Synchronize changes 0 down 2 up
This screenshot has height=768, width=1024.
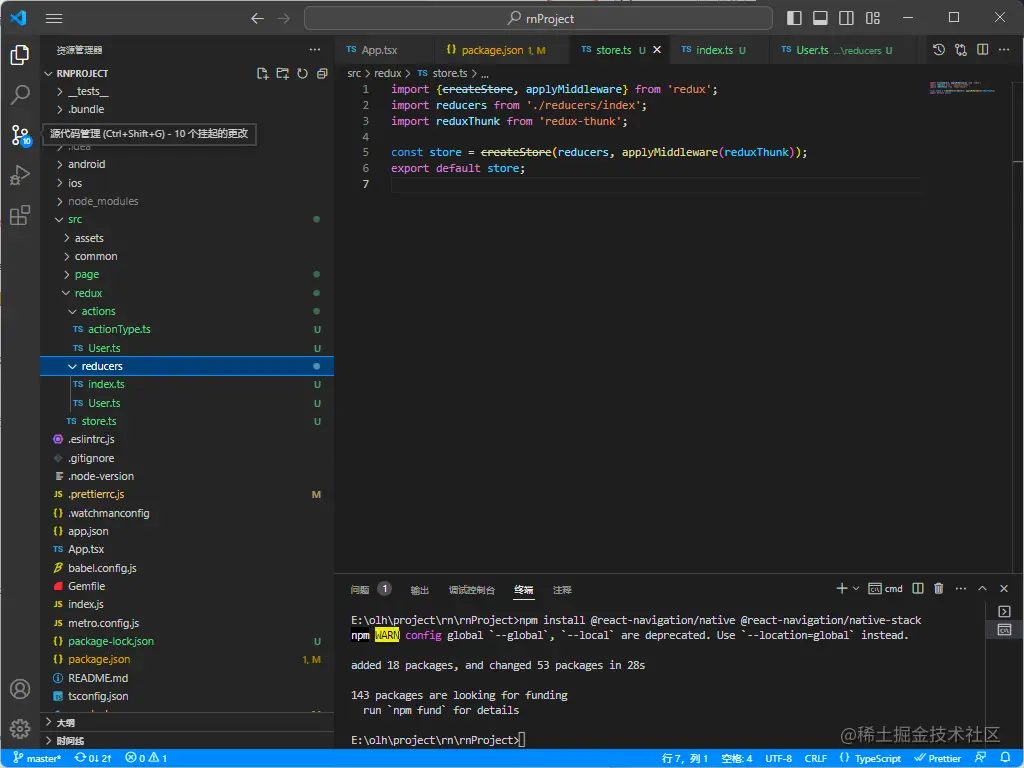point(93,758)
